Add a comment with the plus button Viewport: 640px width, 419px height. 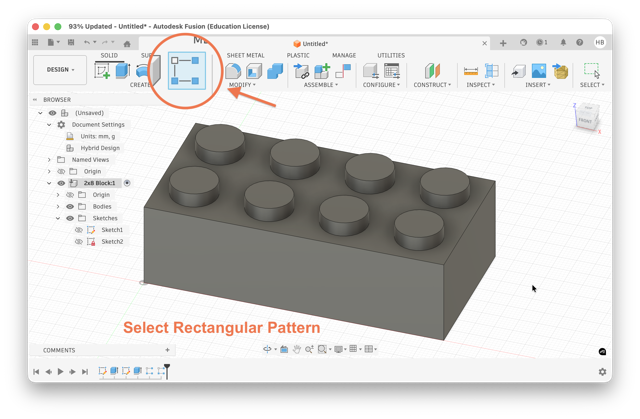pos(167,350)
